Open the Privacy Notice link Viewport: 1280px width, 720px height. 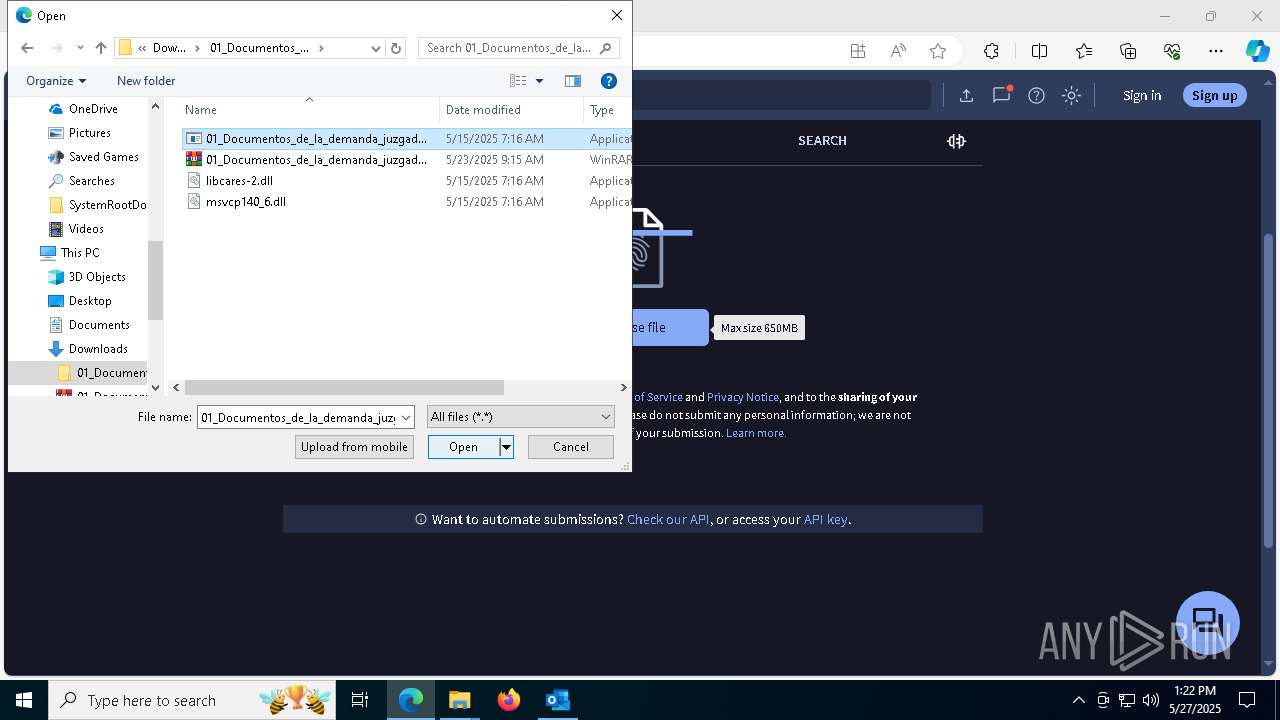pyautogui.click(x=743, y=397)
